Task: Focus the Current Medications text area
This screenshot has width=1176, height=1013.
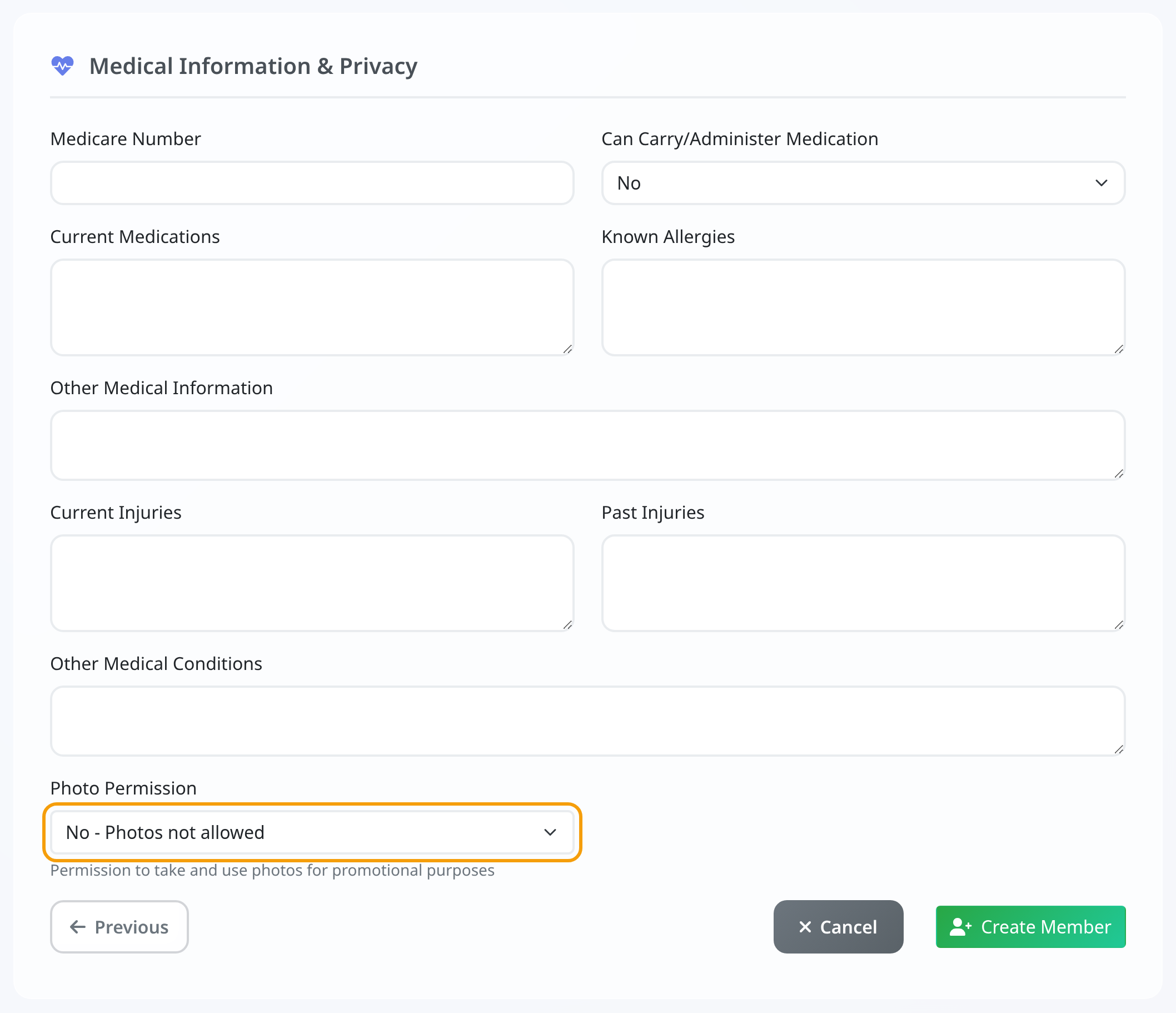Action: coord(312,307)
